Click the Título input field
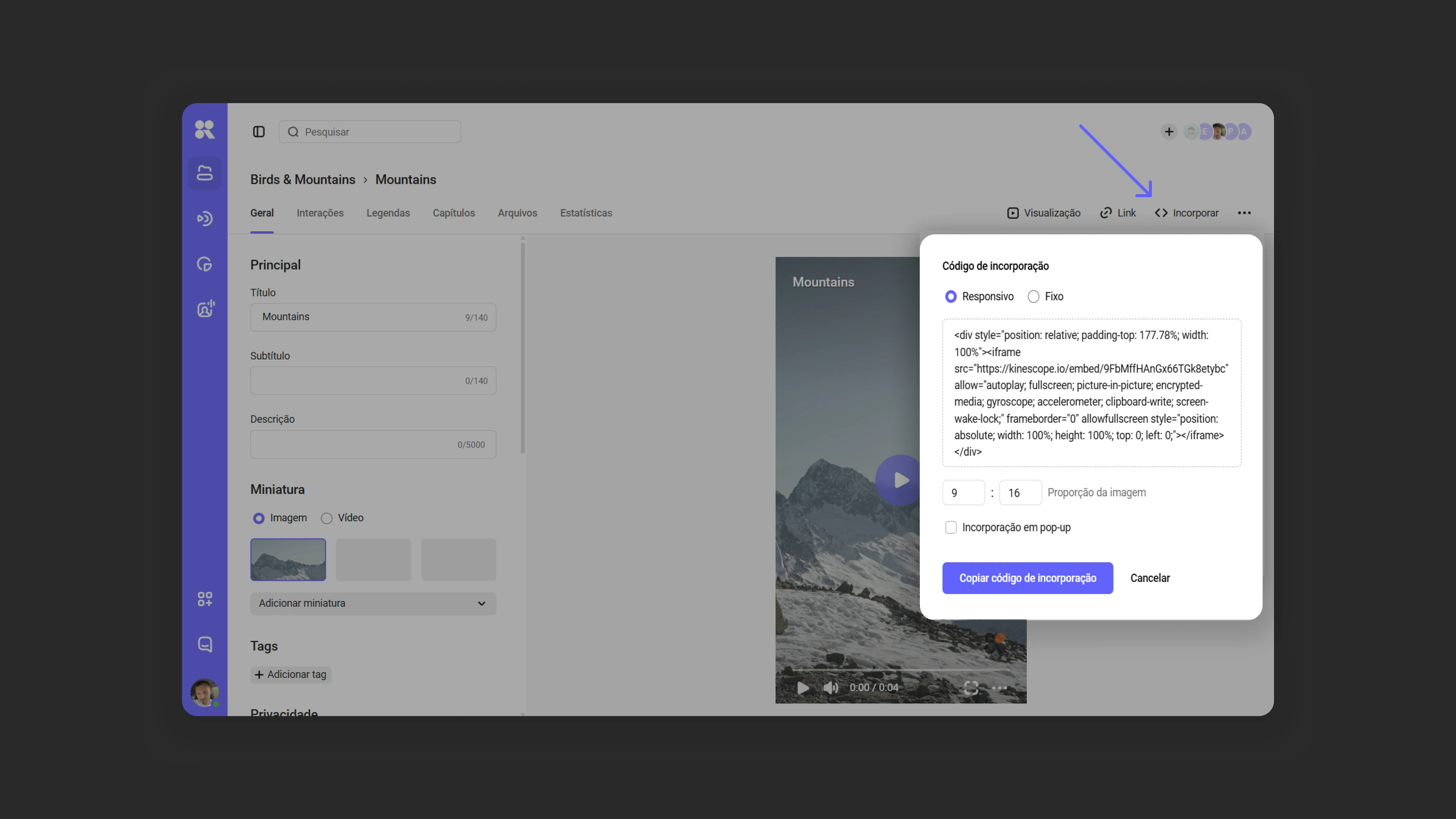The height and width of the screenshot is (819, 1456). point(373,317)
